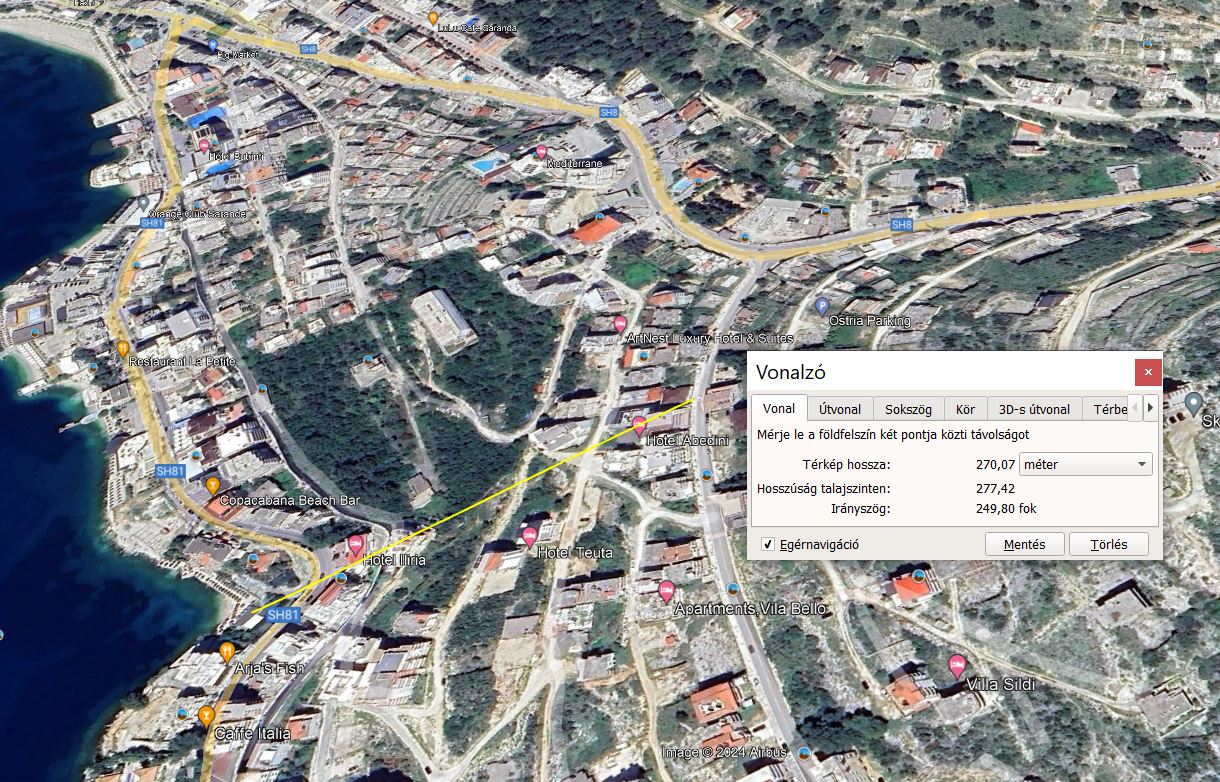Screen dimensions: 1220x782
Task: Switch to the Útvonal tab
Action: (840, 409)
